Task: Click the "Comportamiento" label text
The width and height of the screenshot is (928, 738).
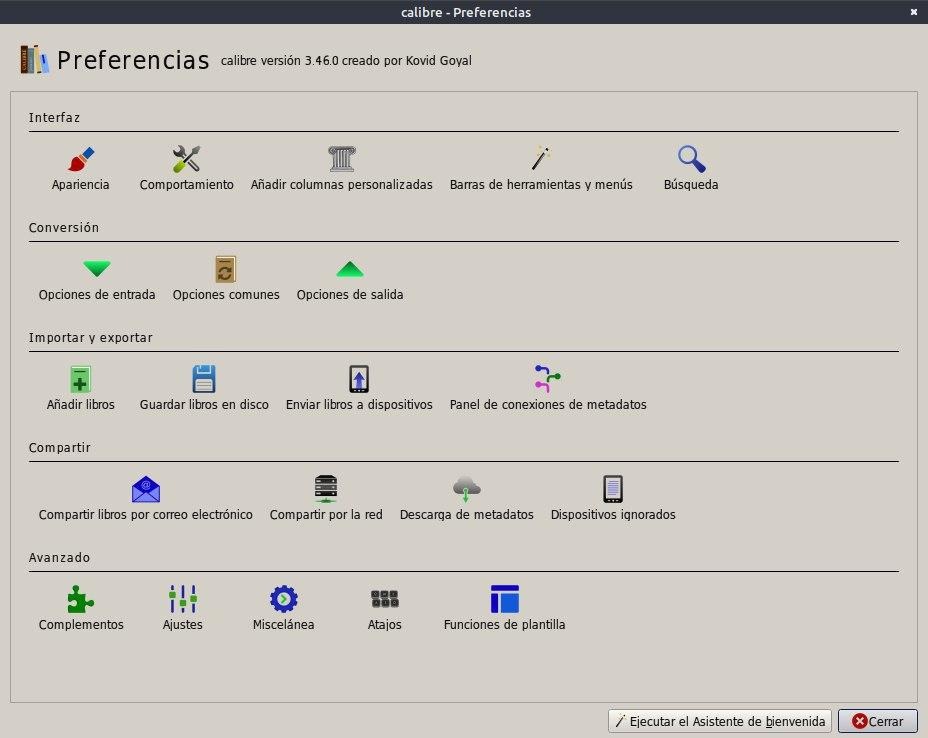Action: point(186,185)
